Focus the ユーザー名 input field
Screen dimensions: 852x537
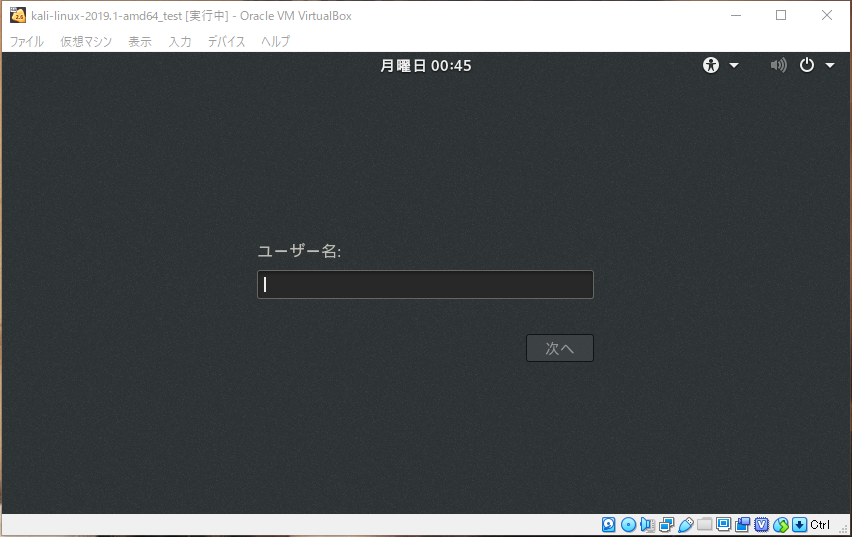tap(425, 284)
